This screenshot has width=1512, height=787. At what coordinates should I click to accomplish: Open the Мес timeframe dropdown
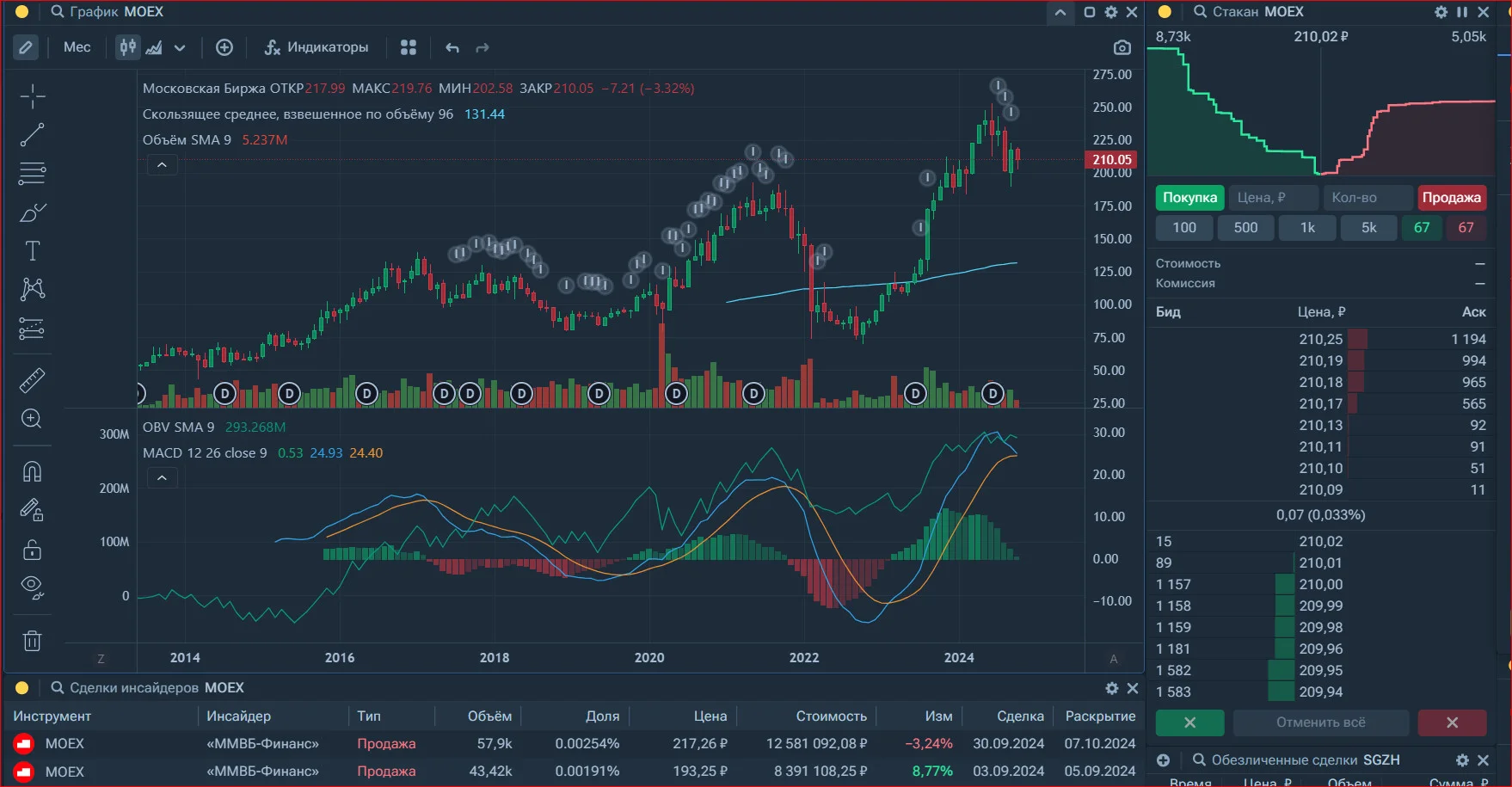77,47
